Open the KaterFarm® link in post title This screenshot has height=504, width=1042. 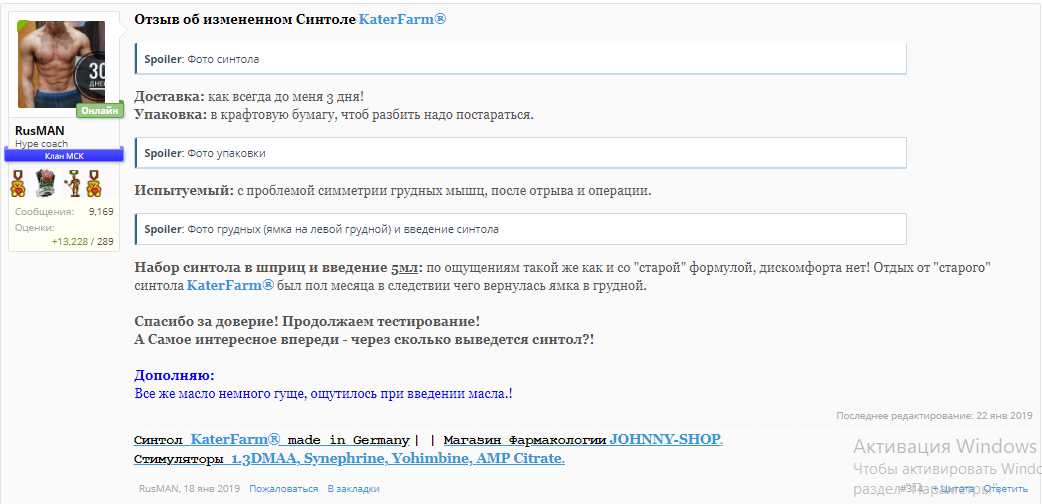(403, 19)
